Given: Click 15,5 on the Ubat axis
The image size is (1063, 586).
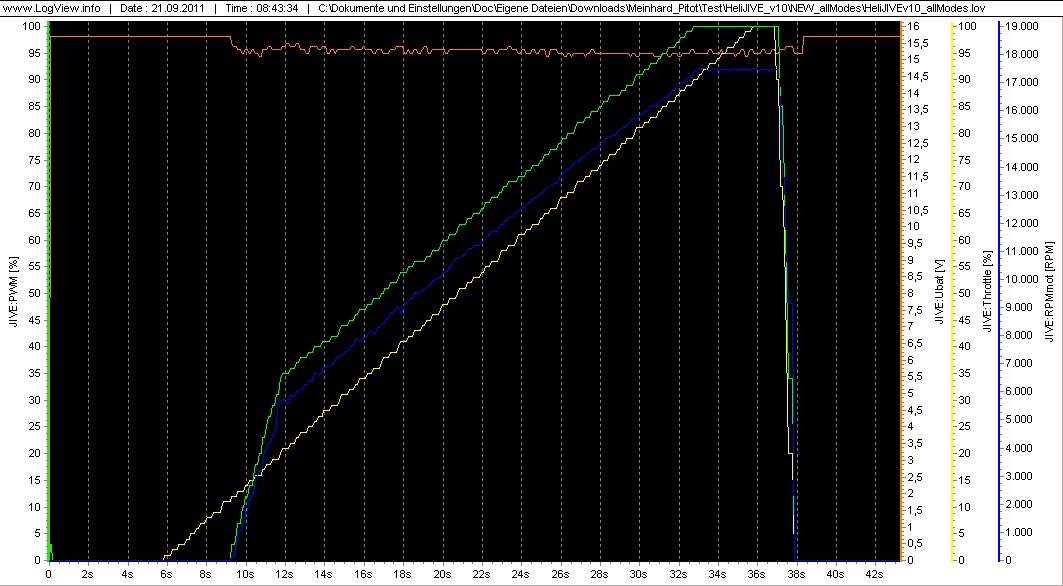Looking at the screenshot, I should pyautogui.click(x=917, y=43).
